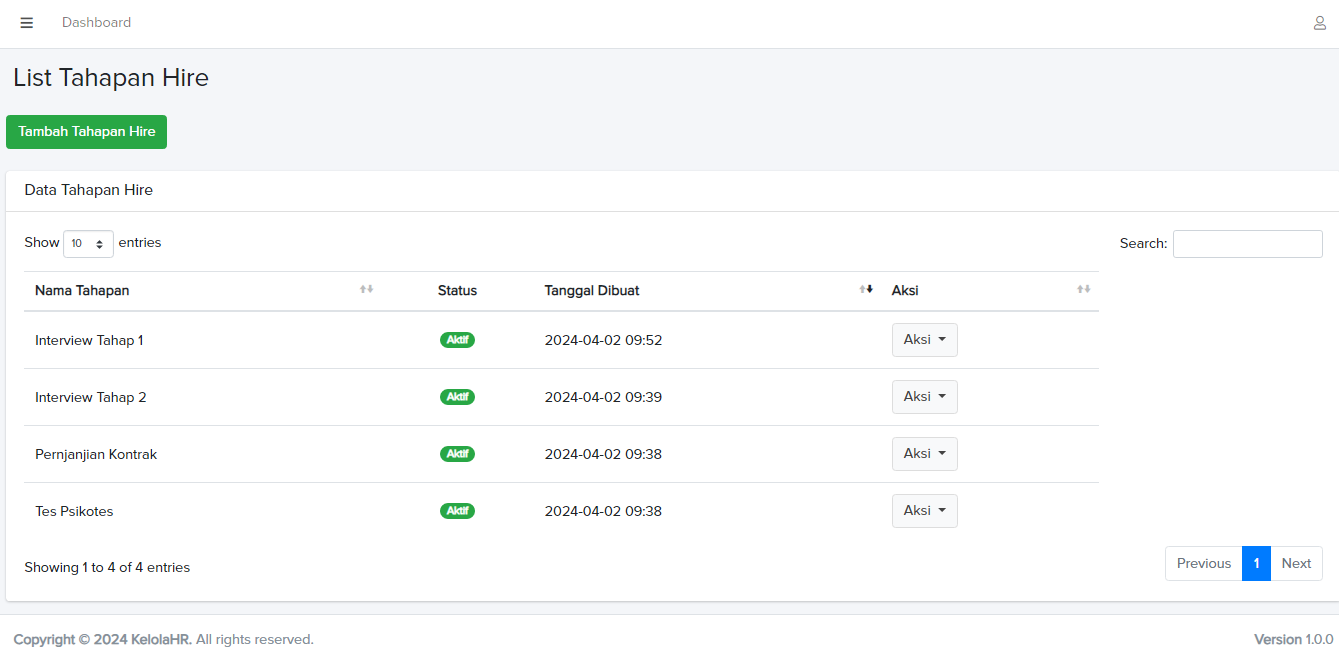The height and width of the screenshot is (665, 1339).
Task: Click Aktif badge for Pernjanjian Kontrak
Action: [x=457, y=454]
